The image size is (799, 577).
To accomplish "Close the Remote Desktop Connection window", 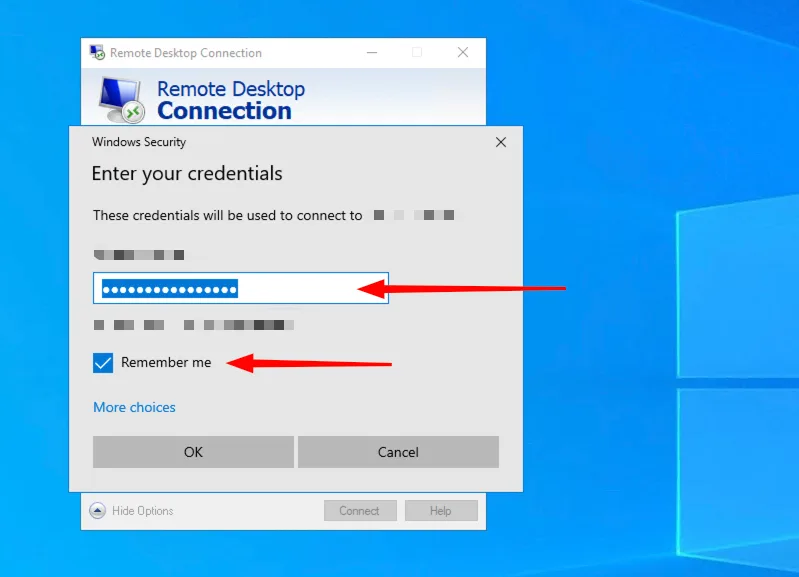I will point(463,53).
